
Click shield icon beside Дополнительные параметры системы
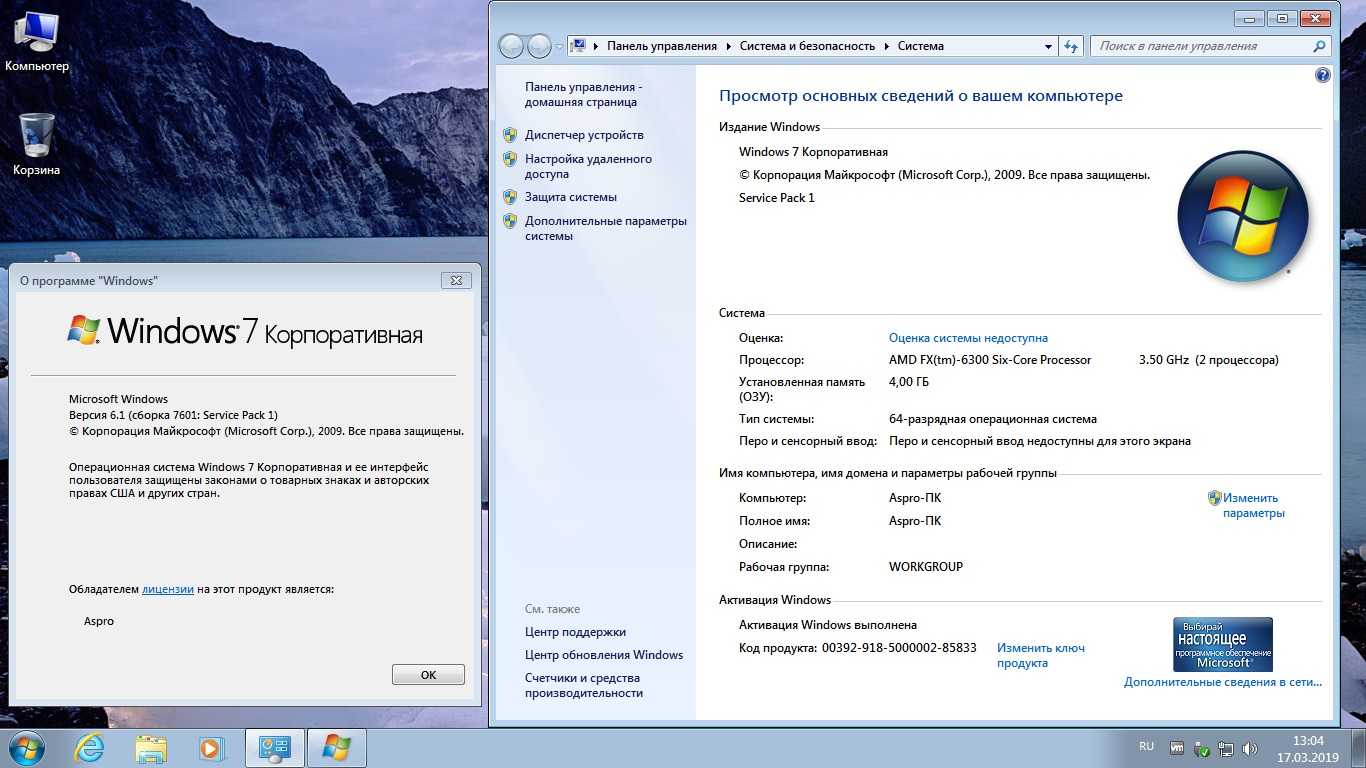pyautogui.click(x=510, y=221)
